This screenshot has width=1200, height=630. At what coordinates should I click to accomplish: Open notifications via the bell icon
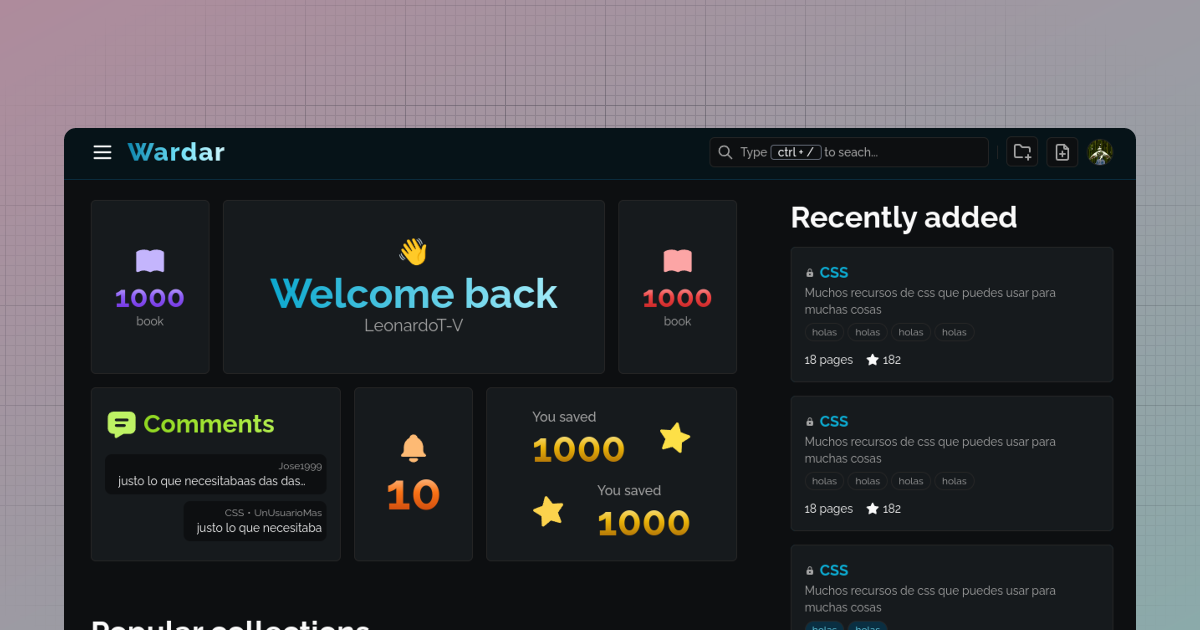click(x=413, y=448)
